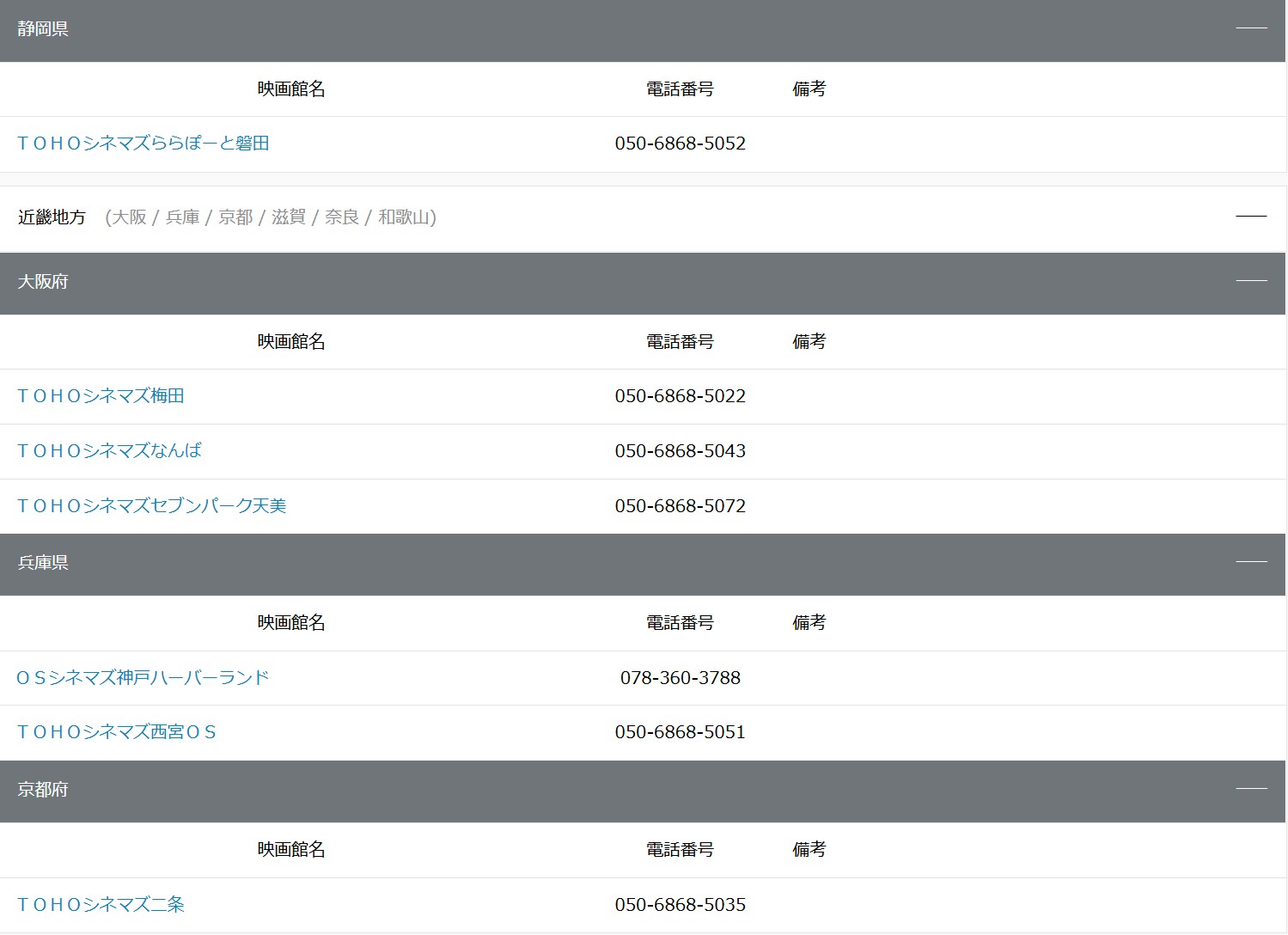This screenshot has height=935, width=1288.
Task: Click the 京都府 header minus icon
Action: 1251,789
